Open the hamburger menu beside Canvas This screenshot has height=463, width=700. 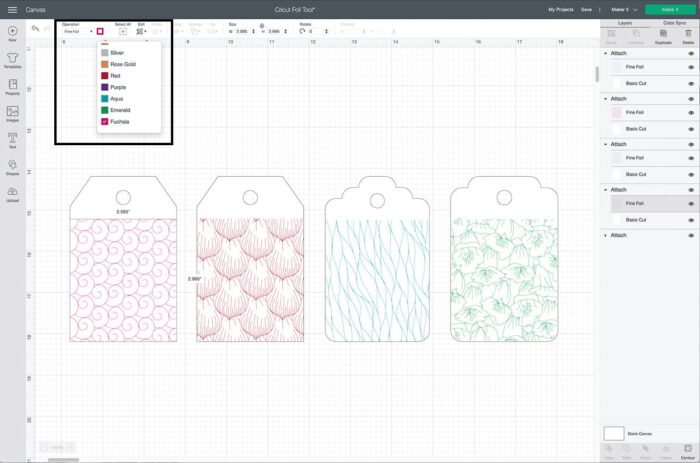[11, 9]
